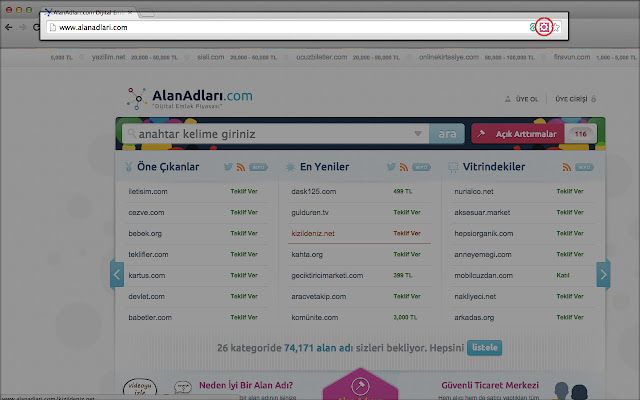
Task: Click the pink hexagon gavel icon
Action: (x=360, y=385)
